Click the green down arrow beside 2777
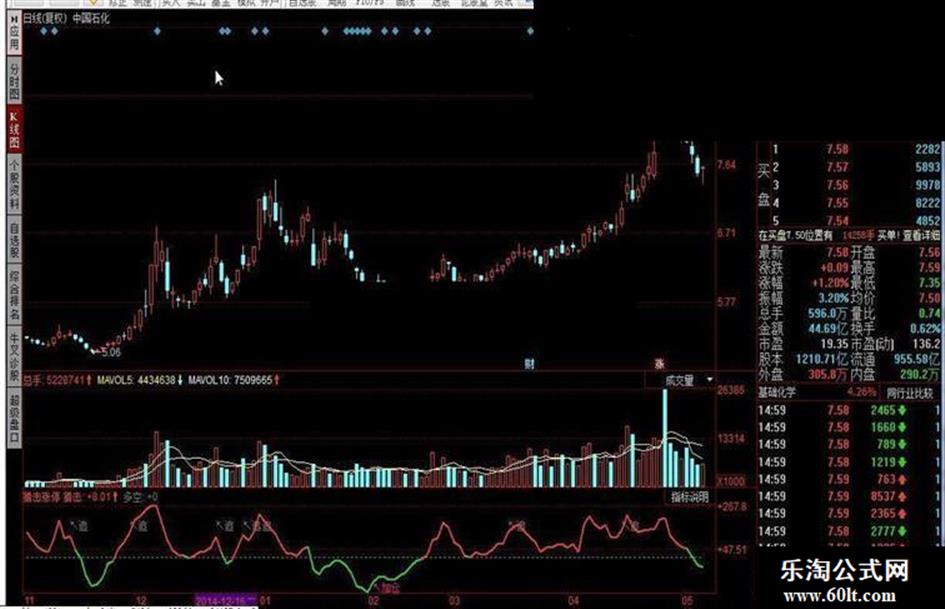The width and height of the screenshot is (945, 609). tap(902, 531)
